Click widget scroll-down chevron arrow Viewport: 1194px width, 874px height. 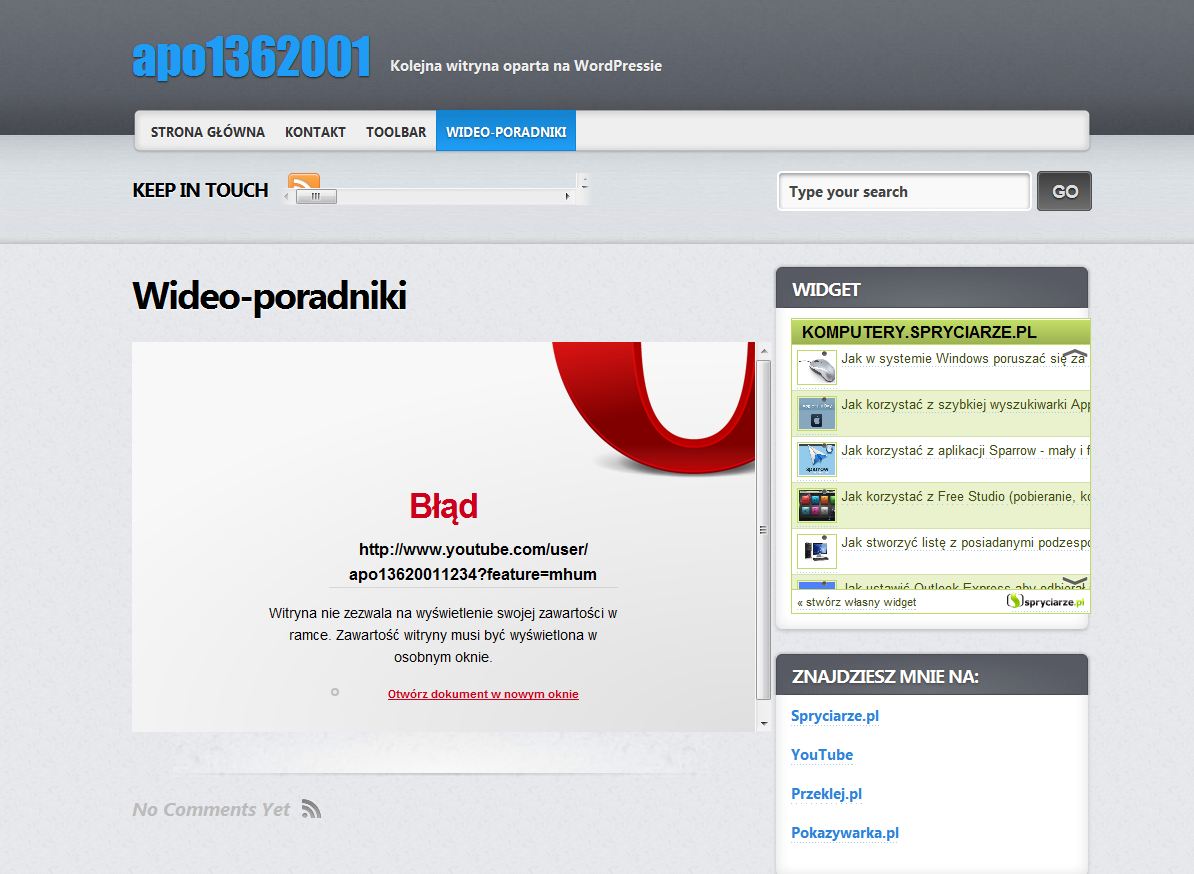(x=1074, y=581)
